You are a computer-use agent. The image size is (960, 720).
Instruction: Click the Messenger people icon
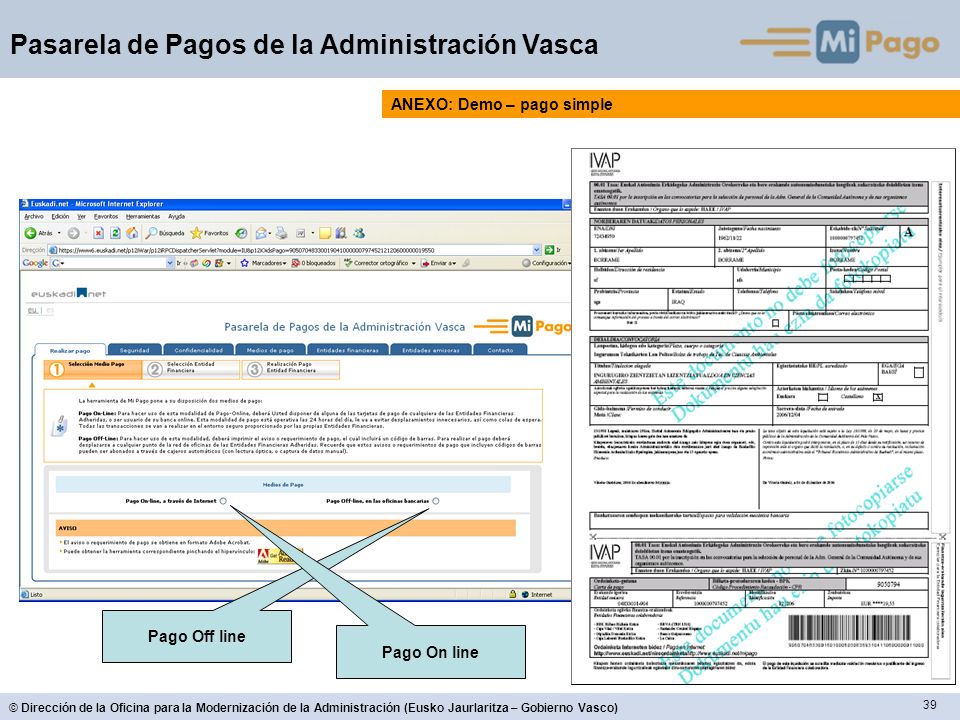(359, 233)
